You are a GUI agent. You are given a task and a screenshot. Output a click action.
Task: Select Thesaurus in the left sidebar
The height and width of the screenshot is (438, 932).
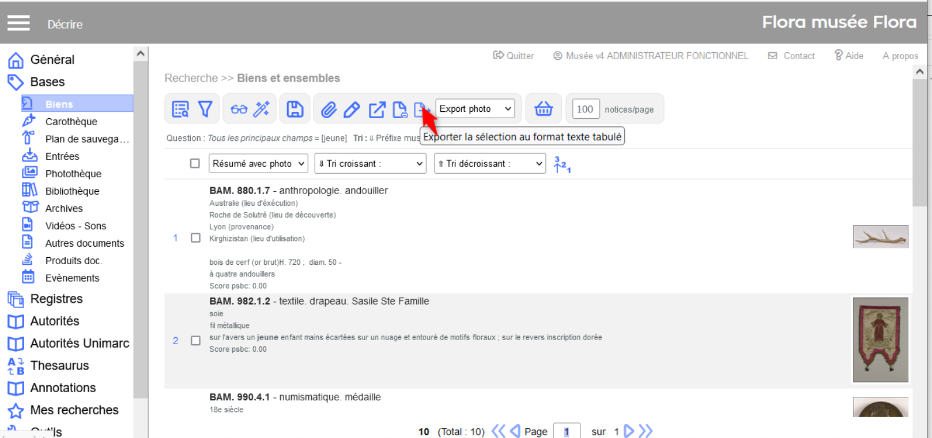(62, 365)
